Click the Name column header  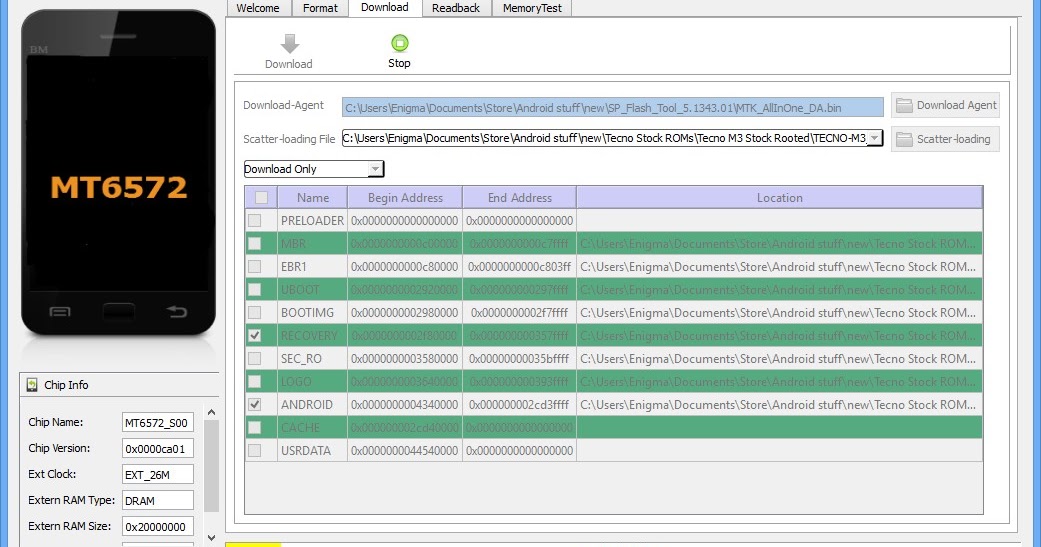pyautogui.click(x=313, y=197)
